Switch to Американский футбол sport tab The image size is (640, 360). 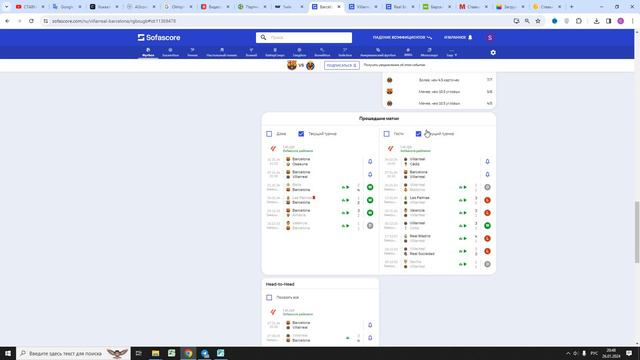[x=378, y=53]
